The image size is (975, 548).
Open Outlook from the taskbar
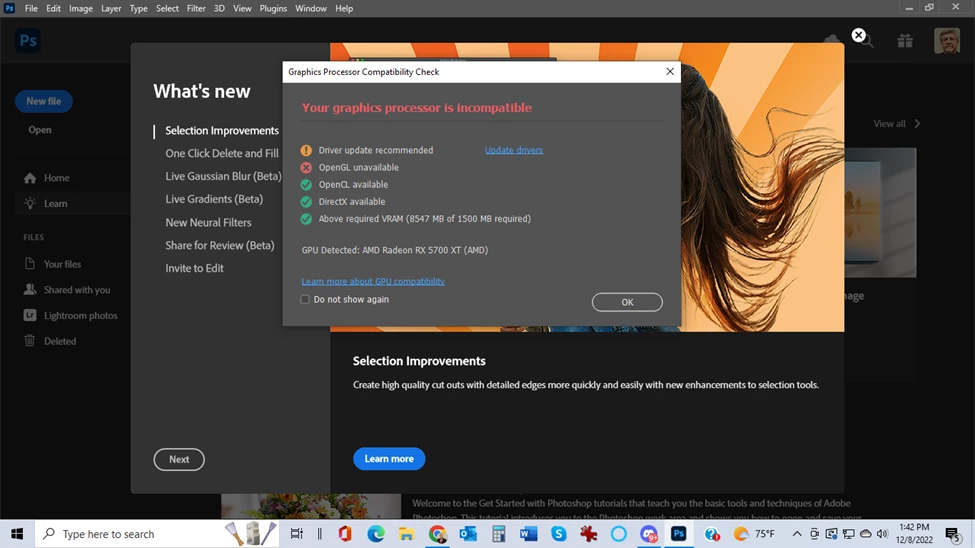click(x=468, y=534)
